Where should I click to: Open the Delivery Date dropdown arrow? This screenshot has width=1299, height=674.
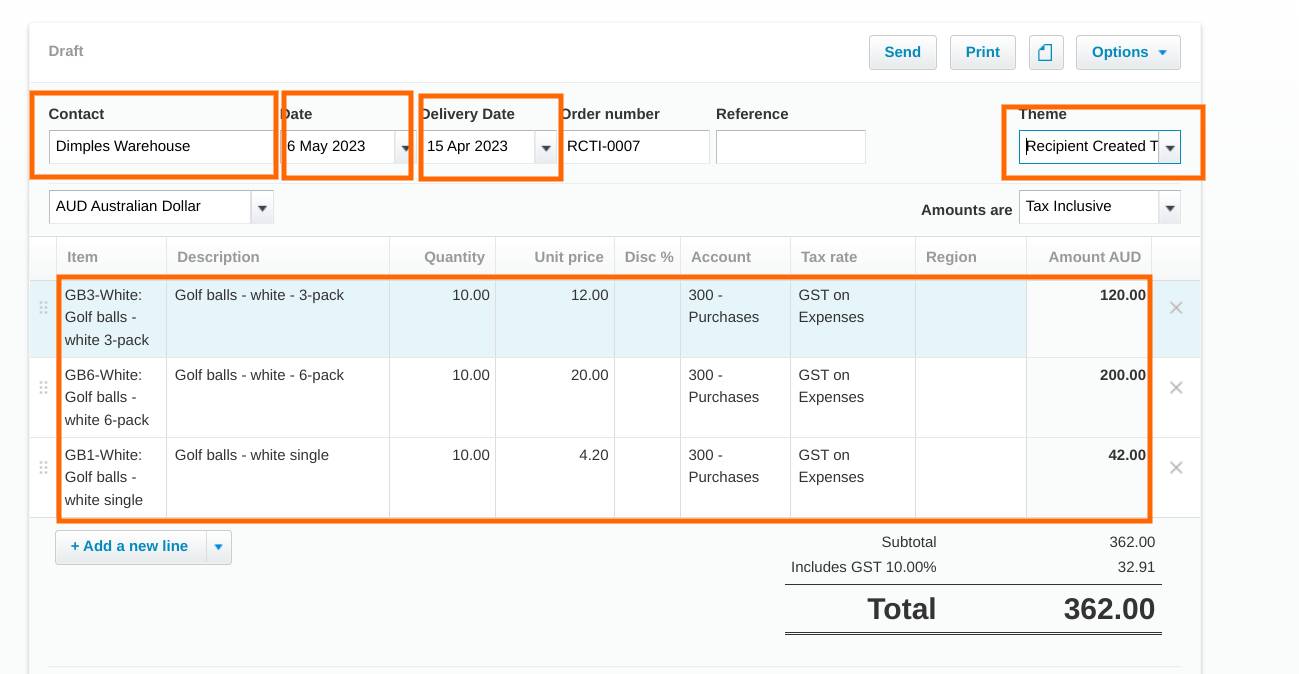tap(546, 146)
